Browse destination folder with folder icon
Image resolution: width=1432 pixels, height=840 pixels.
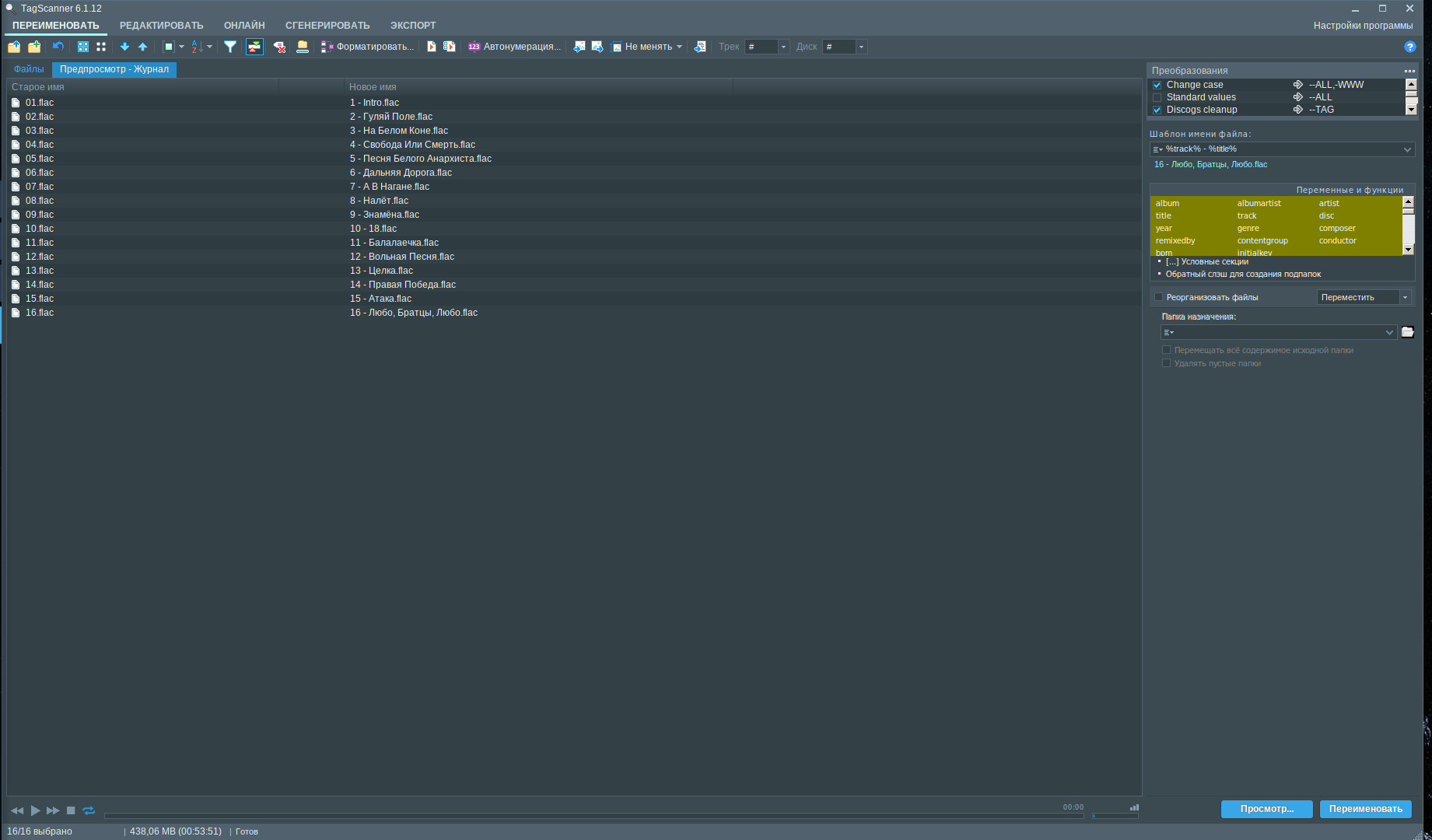[x=1408, y=332]
